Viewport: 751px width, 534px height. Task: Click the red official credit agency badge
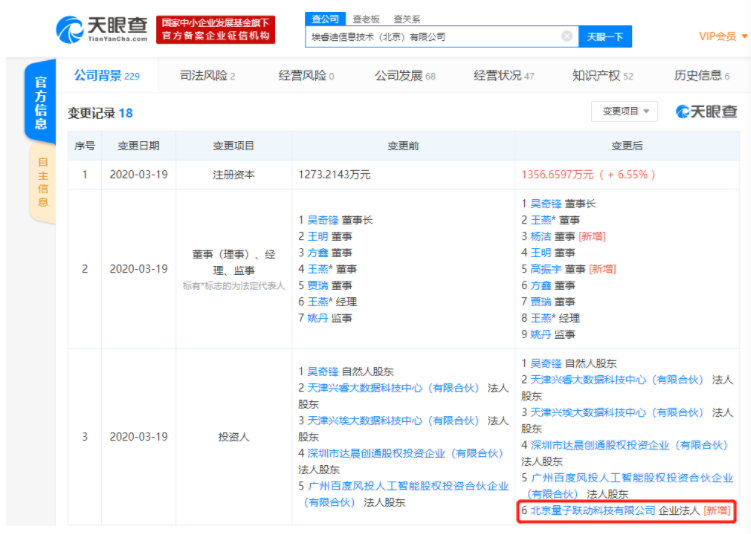[215, 29]
